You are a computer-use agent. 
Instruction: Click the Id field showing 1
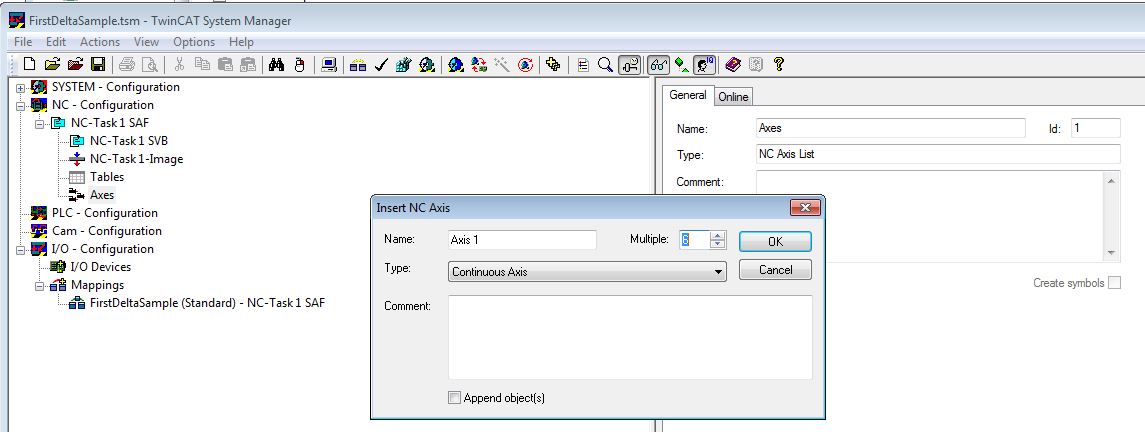pyautogui.click(x=1095, y=128)
